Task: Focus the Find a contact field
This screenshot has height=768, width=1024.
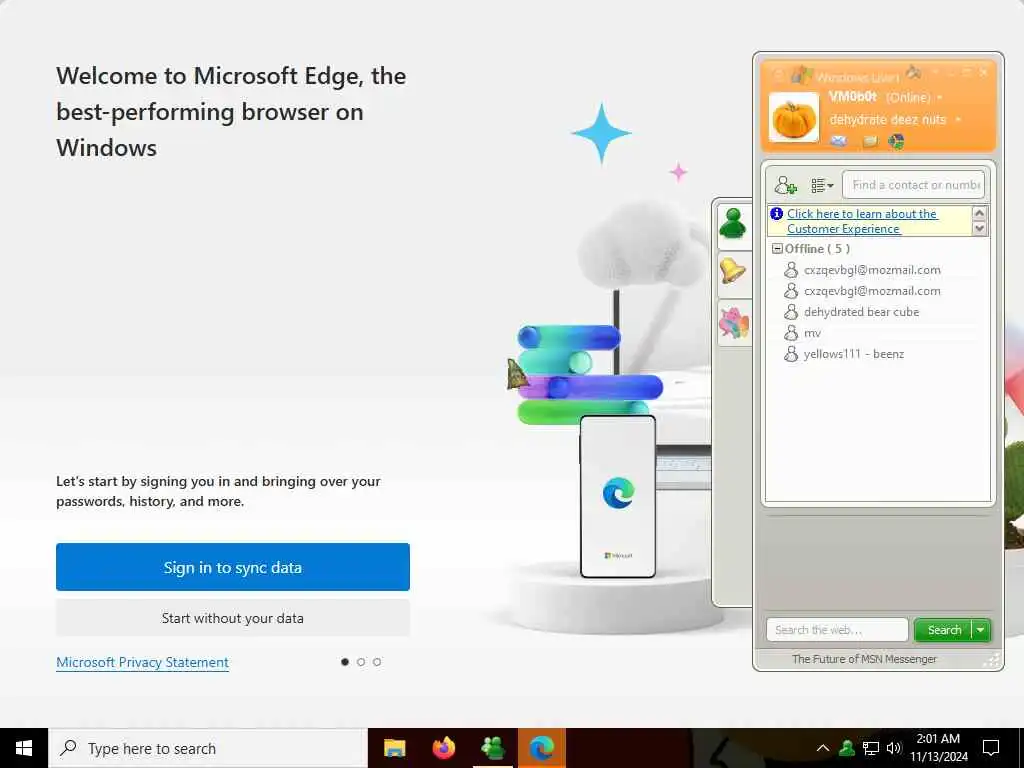Action: point(913,185)
